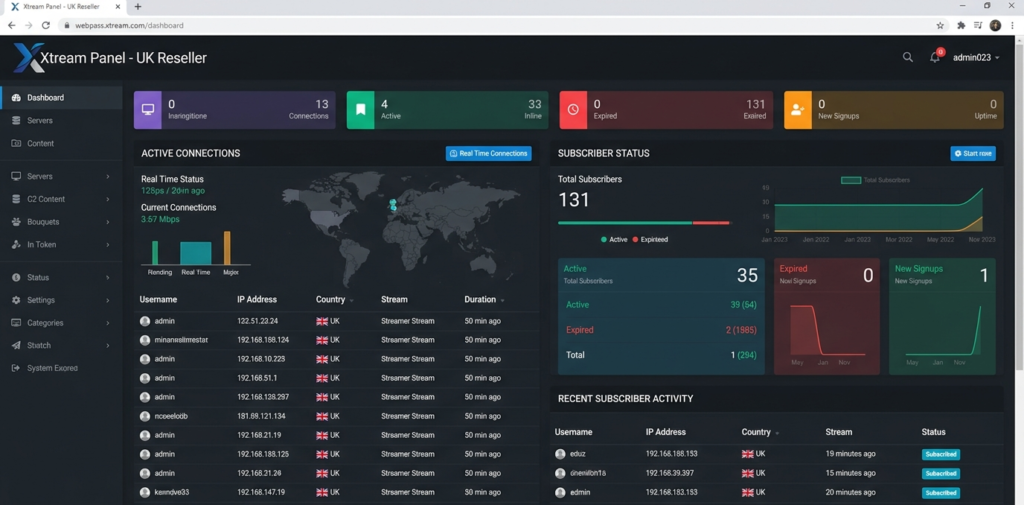Click the purple monitor connections card icon
1024x505 pixels.
click(148, 110)
